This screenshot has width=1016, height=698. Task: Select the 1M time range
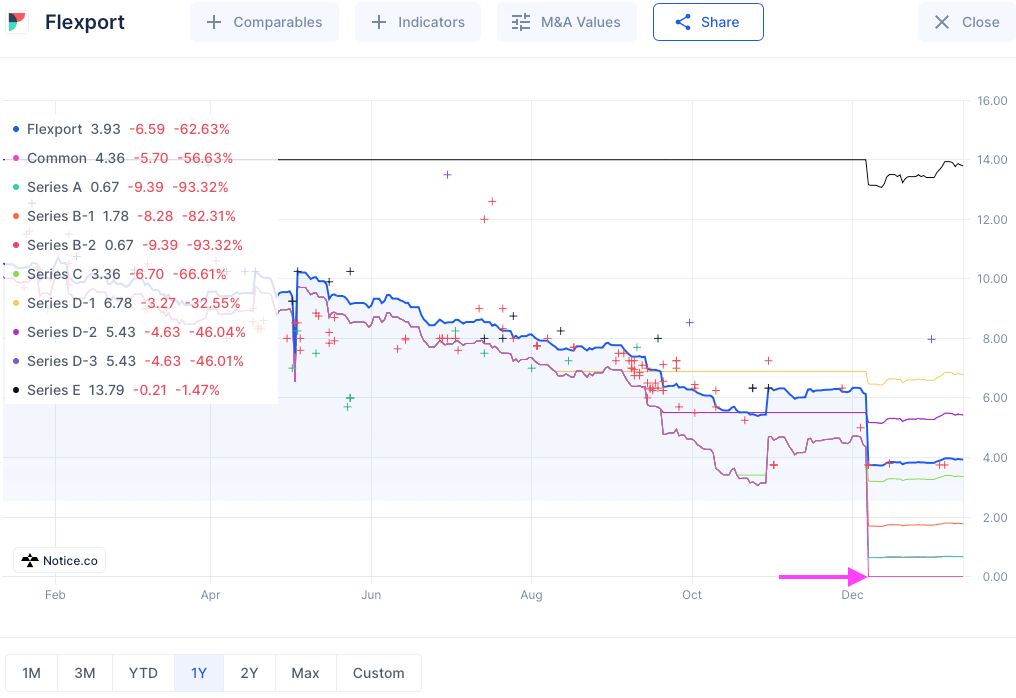tap(32, 673)
